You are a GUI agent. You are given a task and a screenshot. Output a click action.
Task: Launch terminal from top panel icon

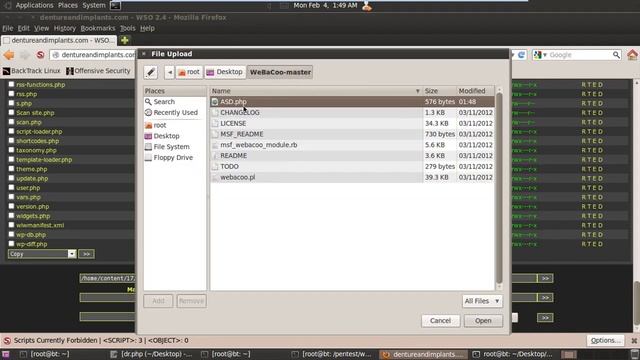point(116,5)
